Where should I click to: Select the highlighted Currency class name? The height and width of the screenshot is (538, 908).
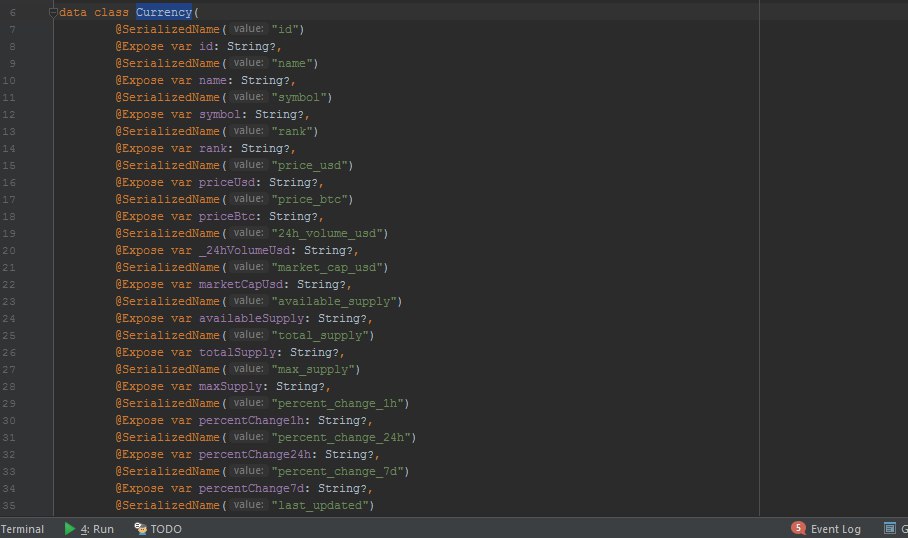point(164,12)
